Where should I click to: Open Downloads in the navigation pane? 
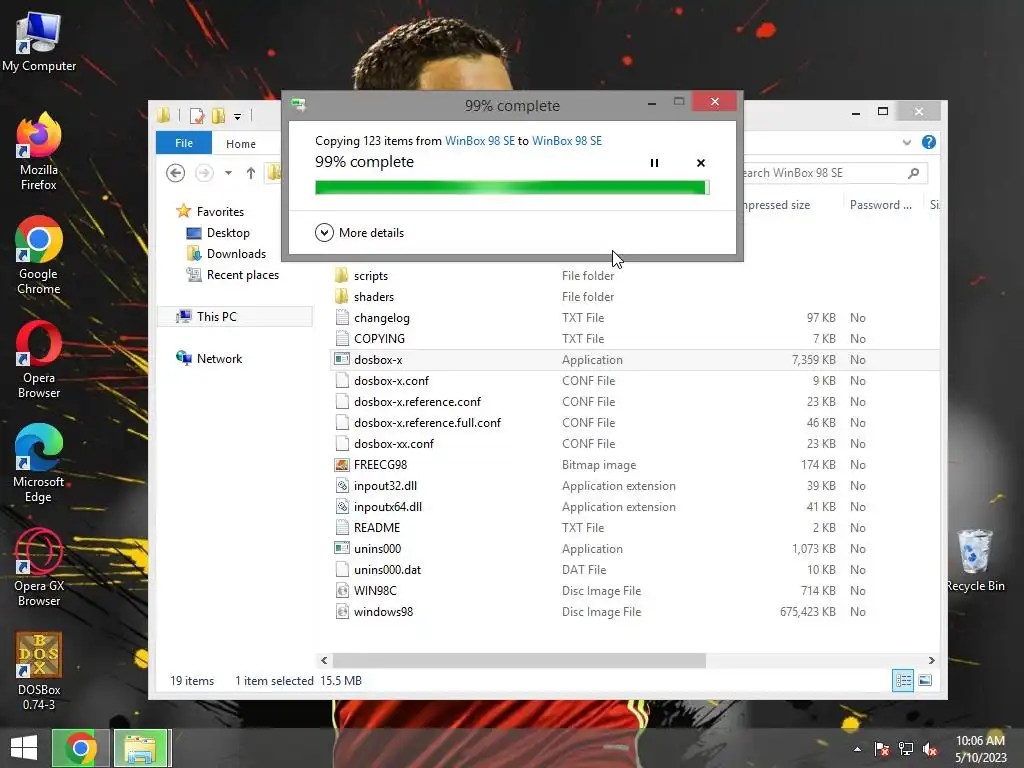coord(236,254)
